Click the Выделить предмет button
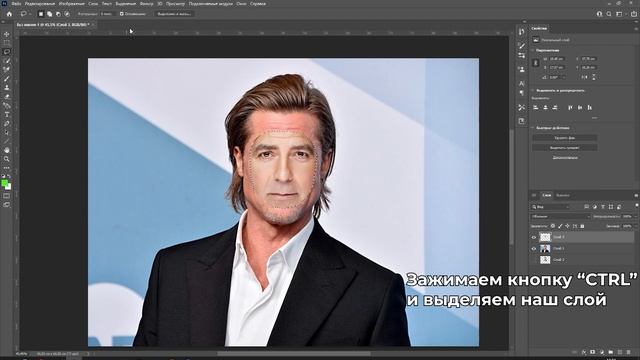Screen dimensions: 640x360 565,148
